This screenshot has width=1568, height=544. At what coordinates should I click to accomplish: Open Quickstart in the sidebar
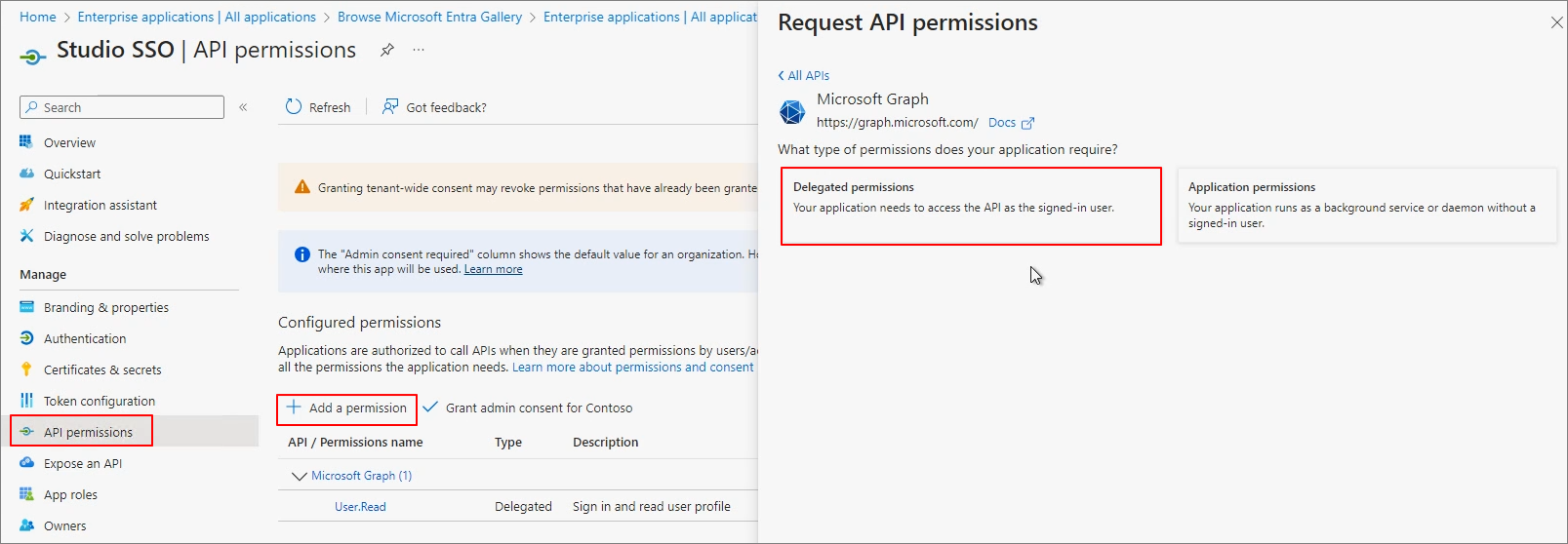[x=72, y=174]
